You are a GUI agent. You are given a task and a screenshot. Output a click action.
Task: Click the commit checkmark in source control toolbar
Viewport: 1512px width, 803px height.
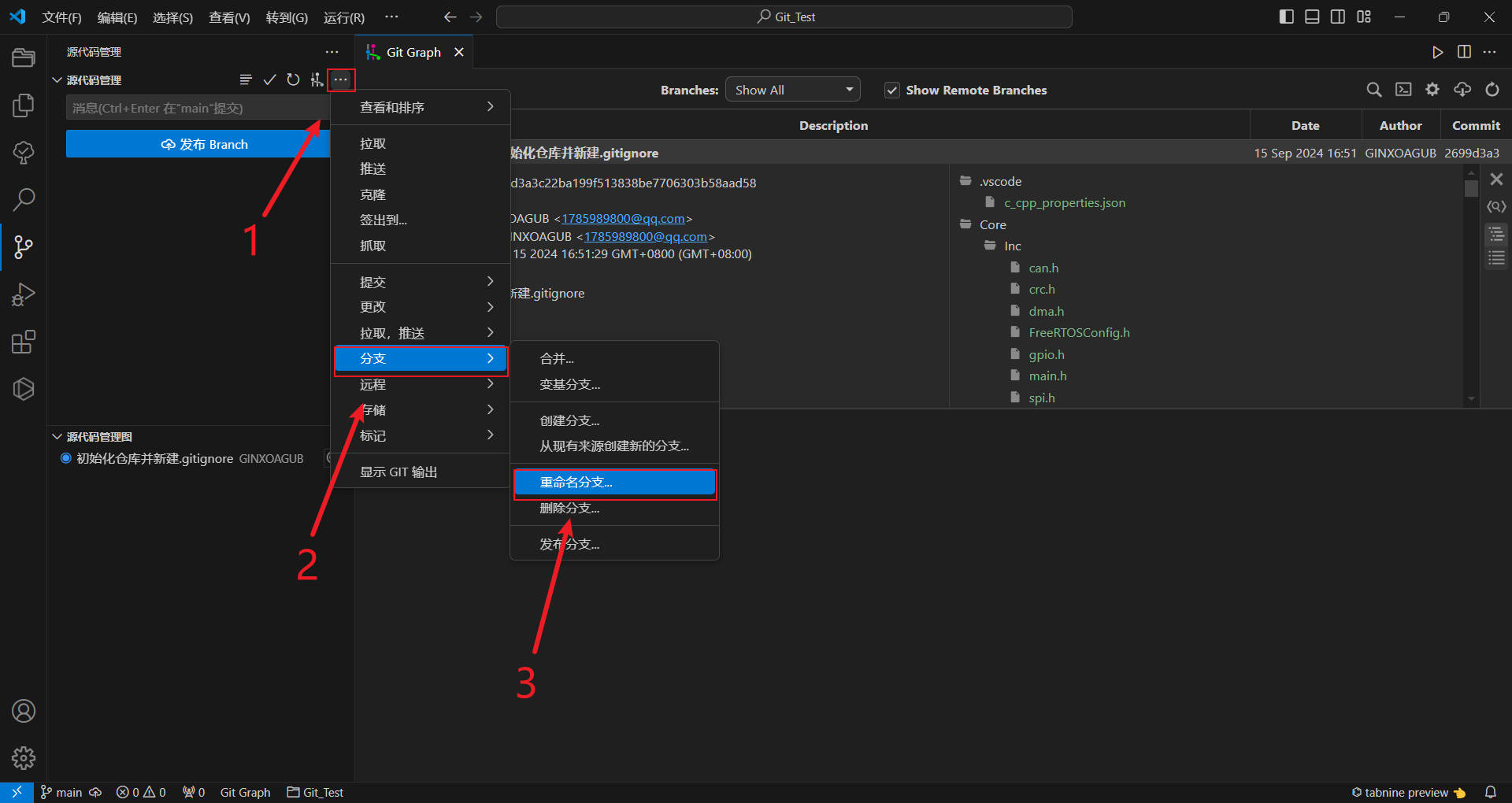(269, 80)
